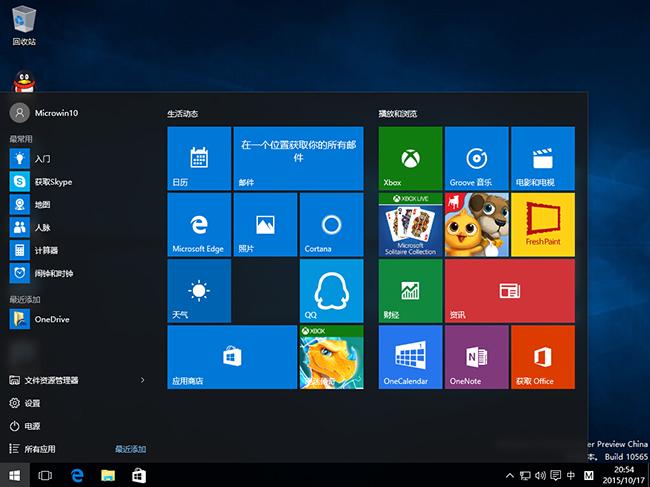This screenshot has height=487, width=650.
Task: Open 计算器 (Calculator) from the list
Action: (79, 250)
